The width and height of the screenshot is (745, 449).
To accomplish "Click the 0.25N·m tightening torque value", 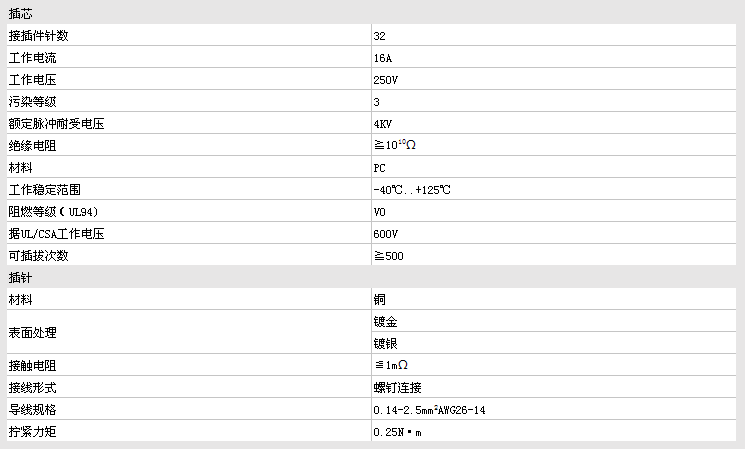I will click(x=398, y=432).
